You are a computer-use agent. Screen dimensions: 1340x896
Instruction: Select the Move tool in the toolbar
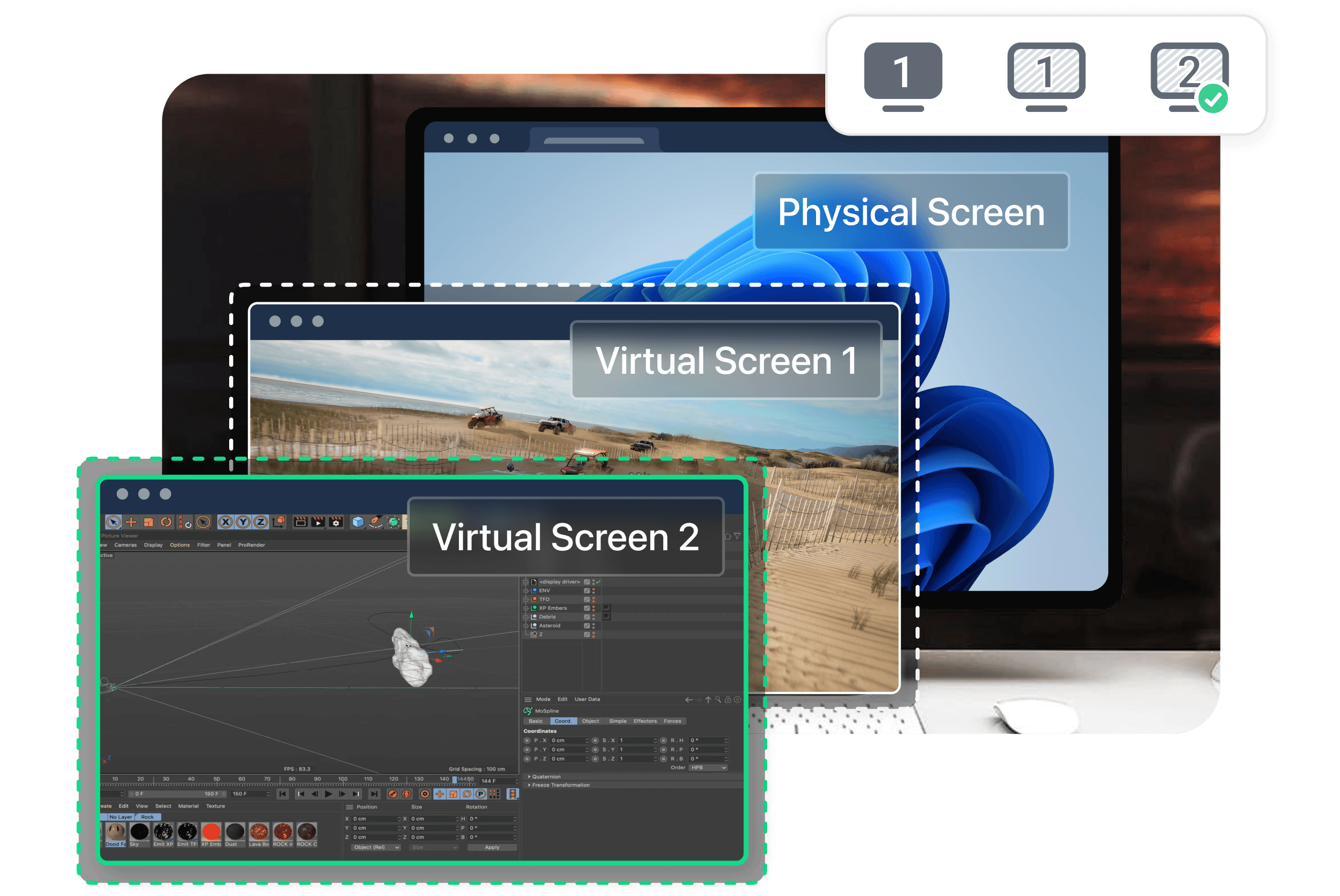coord(131,522)
